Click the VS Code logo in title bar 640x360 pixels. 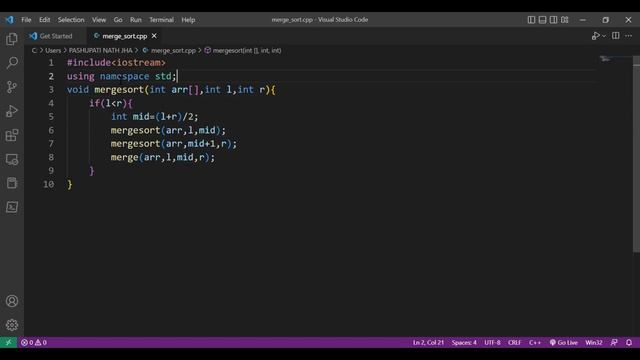pos(9,20)
